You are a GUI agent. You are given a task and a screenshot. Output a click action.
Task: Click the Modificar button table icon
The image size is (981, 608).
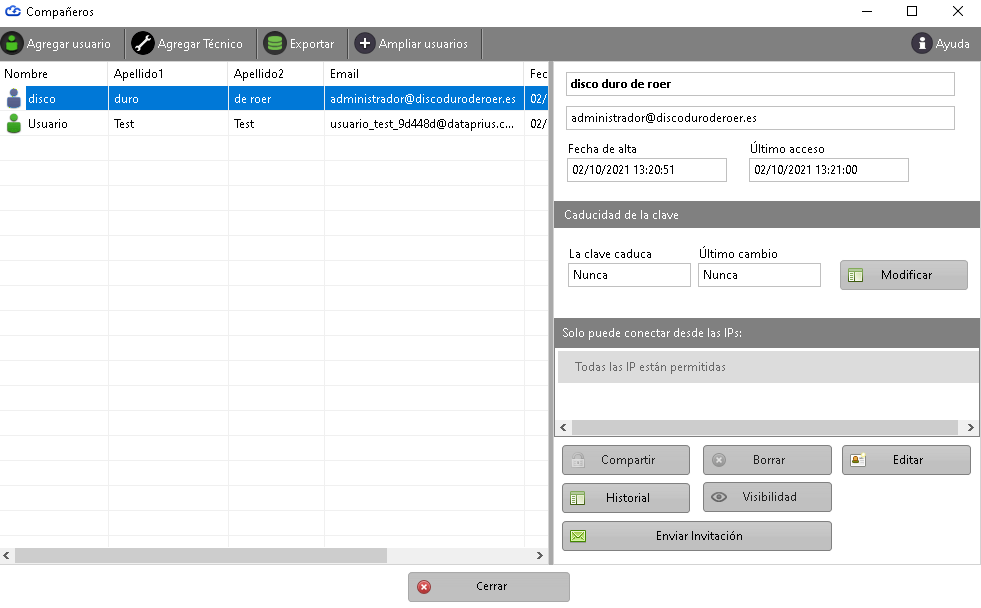coord(855,275)
